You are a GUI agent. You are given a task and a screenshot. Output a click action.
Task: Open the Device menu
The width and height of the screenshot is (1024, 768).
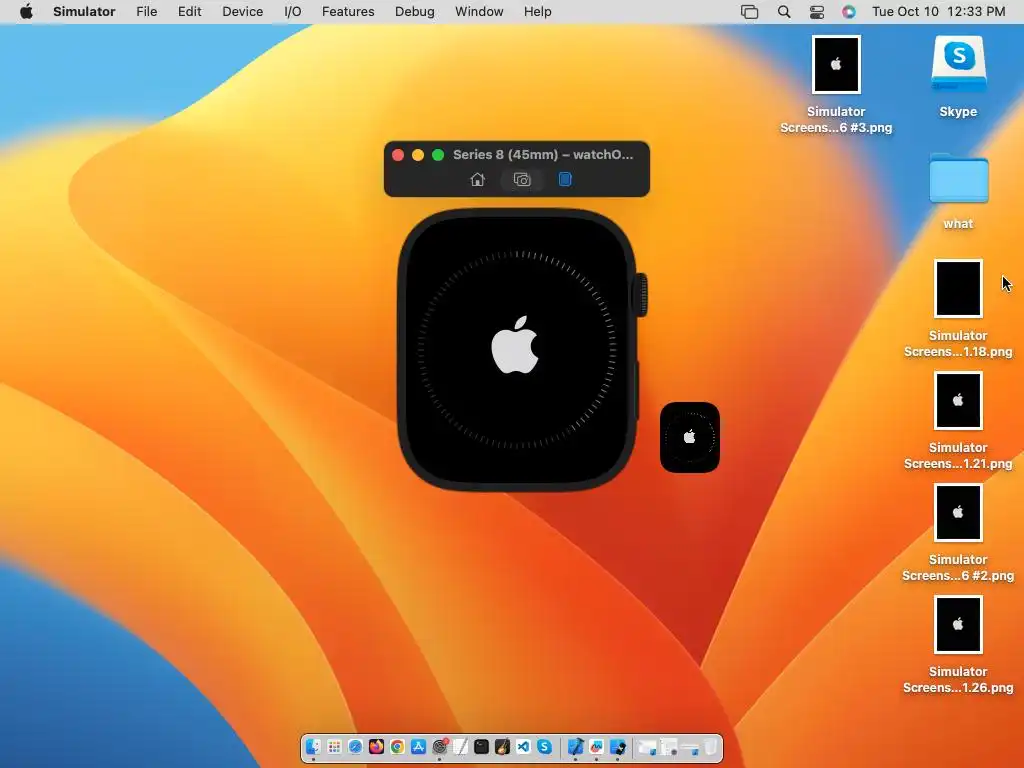(x=242, y=12)
